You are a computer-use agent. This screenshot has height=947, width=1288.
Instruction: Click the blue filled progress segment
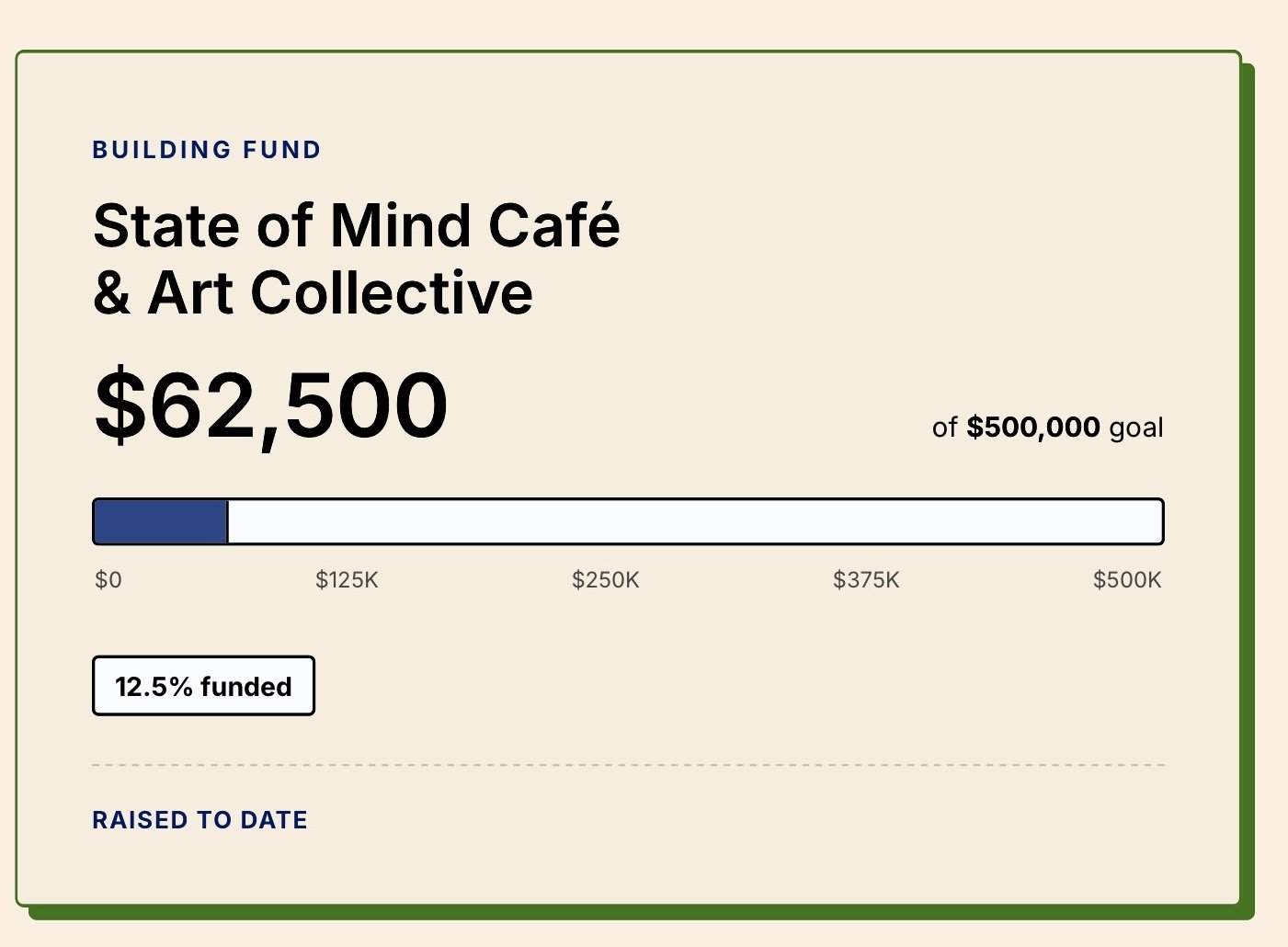tap(160, 521)
